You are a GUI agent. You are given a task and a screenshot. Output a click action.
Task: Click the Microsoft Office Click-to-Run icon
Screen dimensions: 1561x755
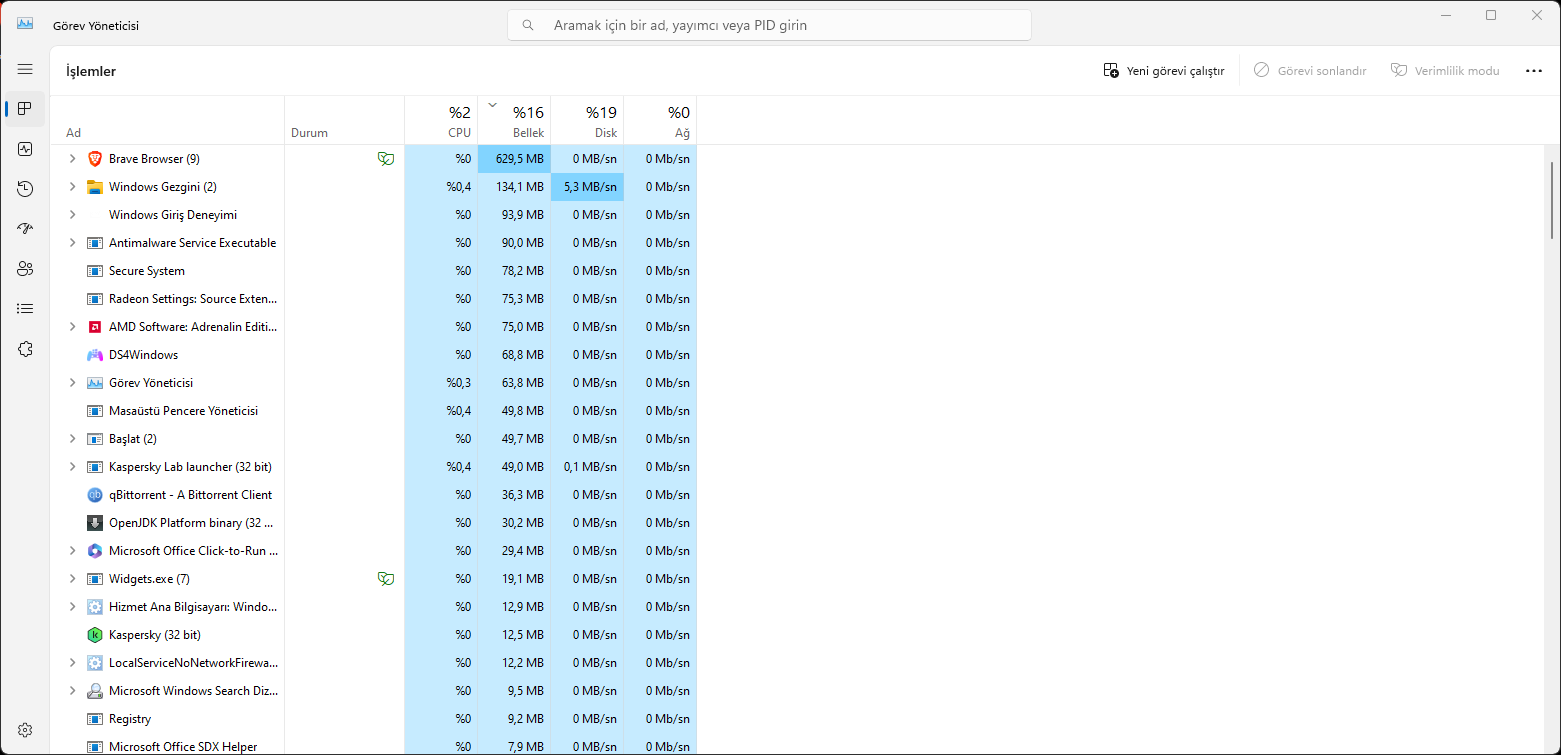click(95, 550)
